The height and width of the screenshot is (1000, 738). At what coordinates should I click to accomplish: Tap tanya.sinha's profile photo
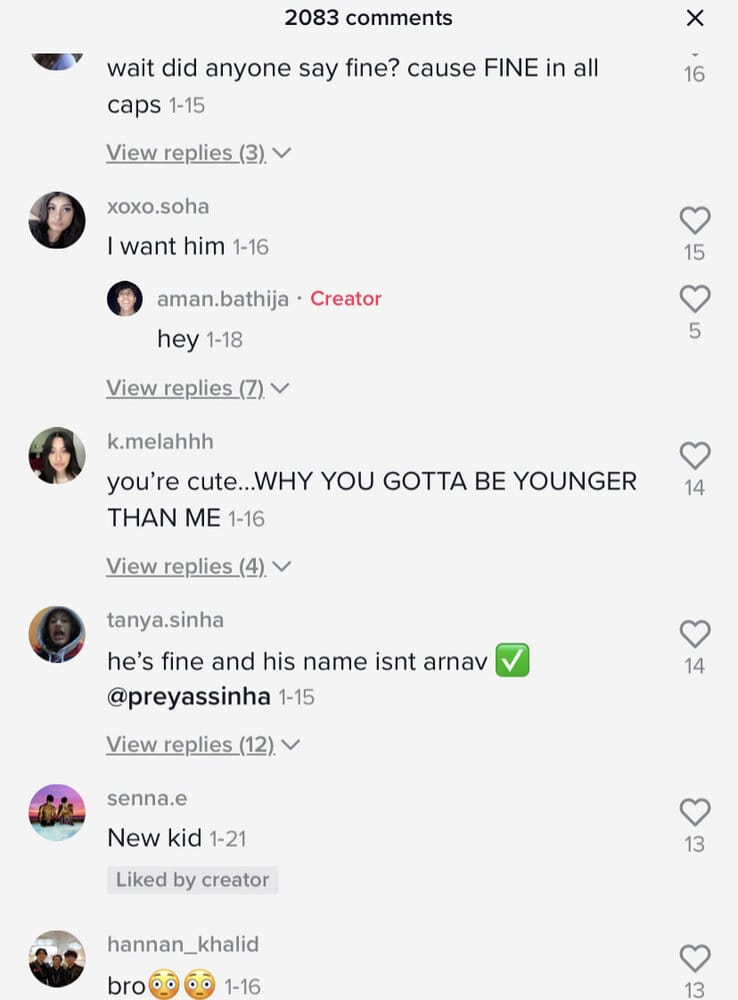pos(57,634)
